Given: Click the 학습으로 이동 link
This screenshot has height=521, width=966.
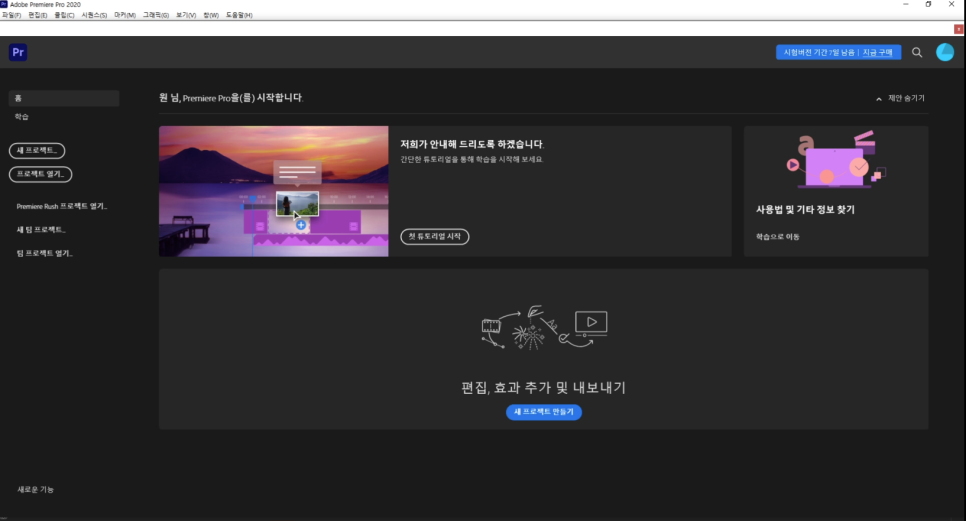Looking at the screenshot, I should [x=777, y=236].
